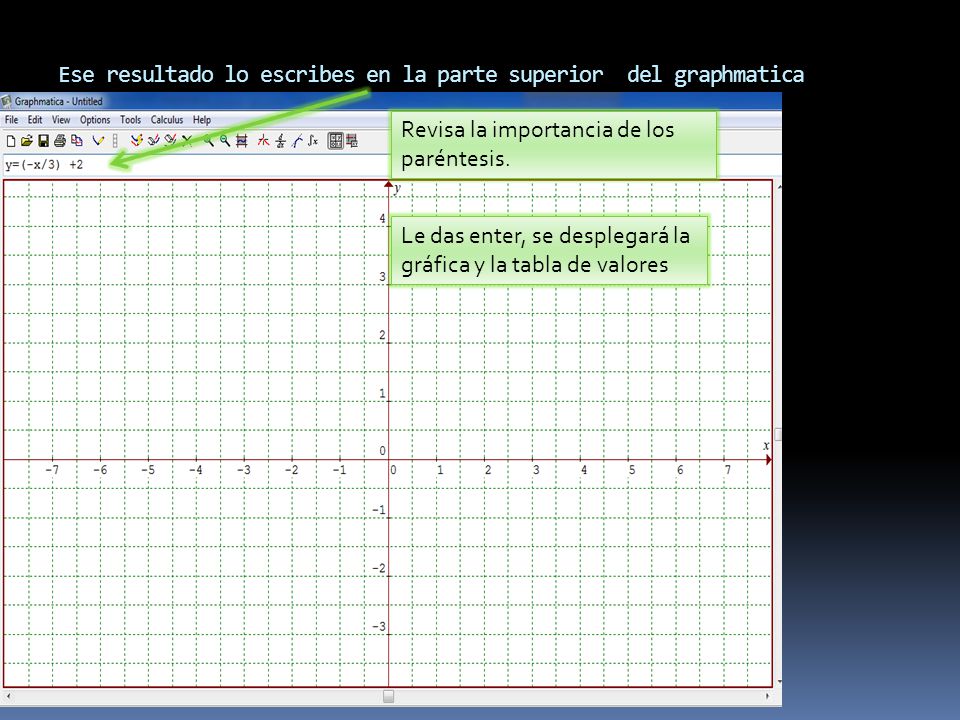Click the x-axis label -4
Screen dimensions: 960x720
tap(196, 470)
